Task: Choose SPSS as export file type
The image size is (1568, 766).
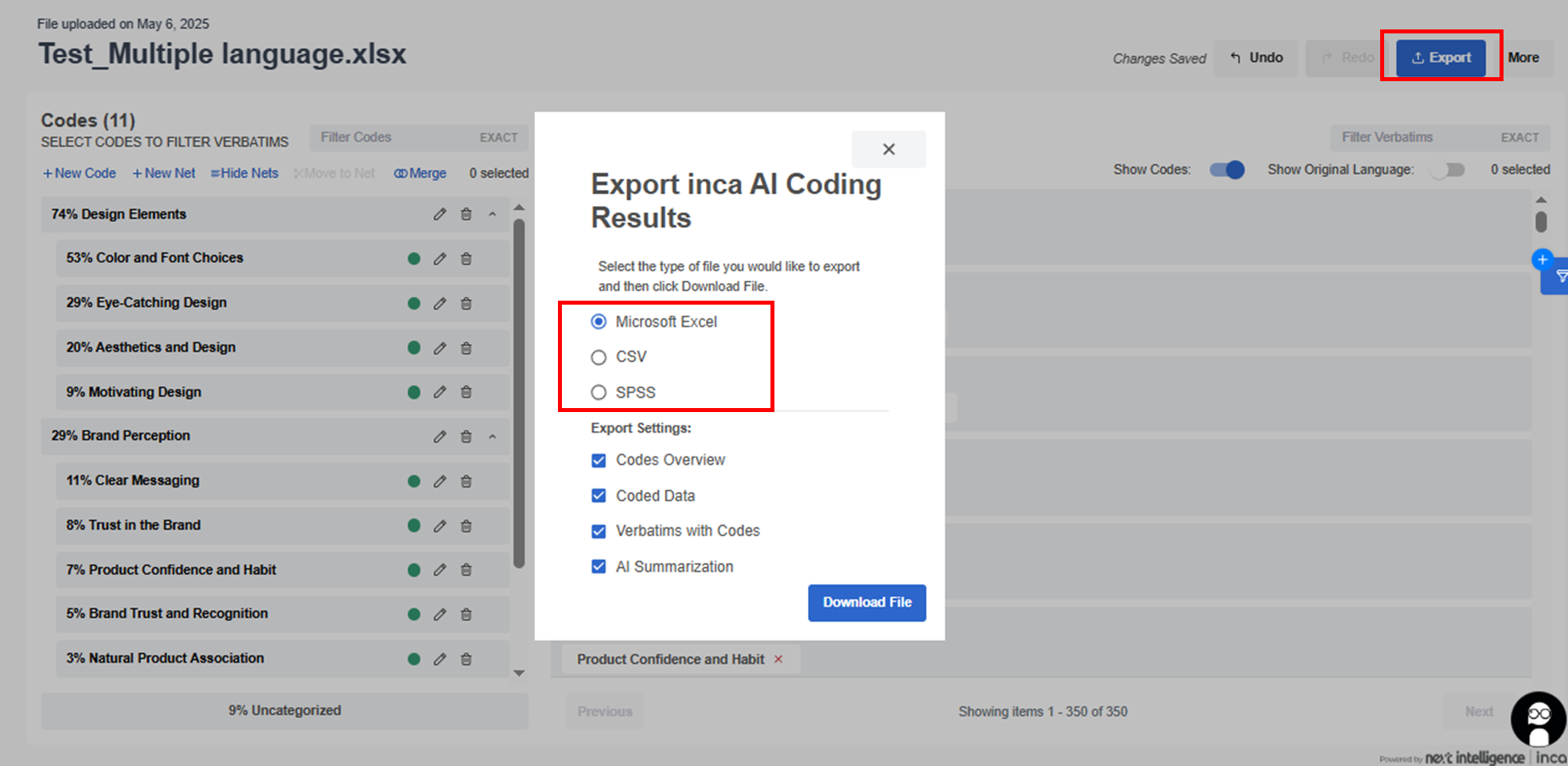Action: [x=599, y=392]
